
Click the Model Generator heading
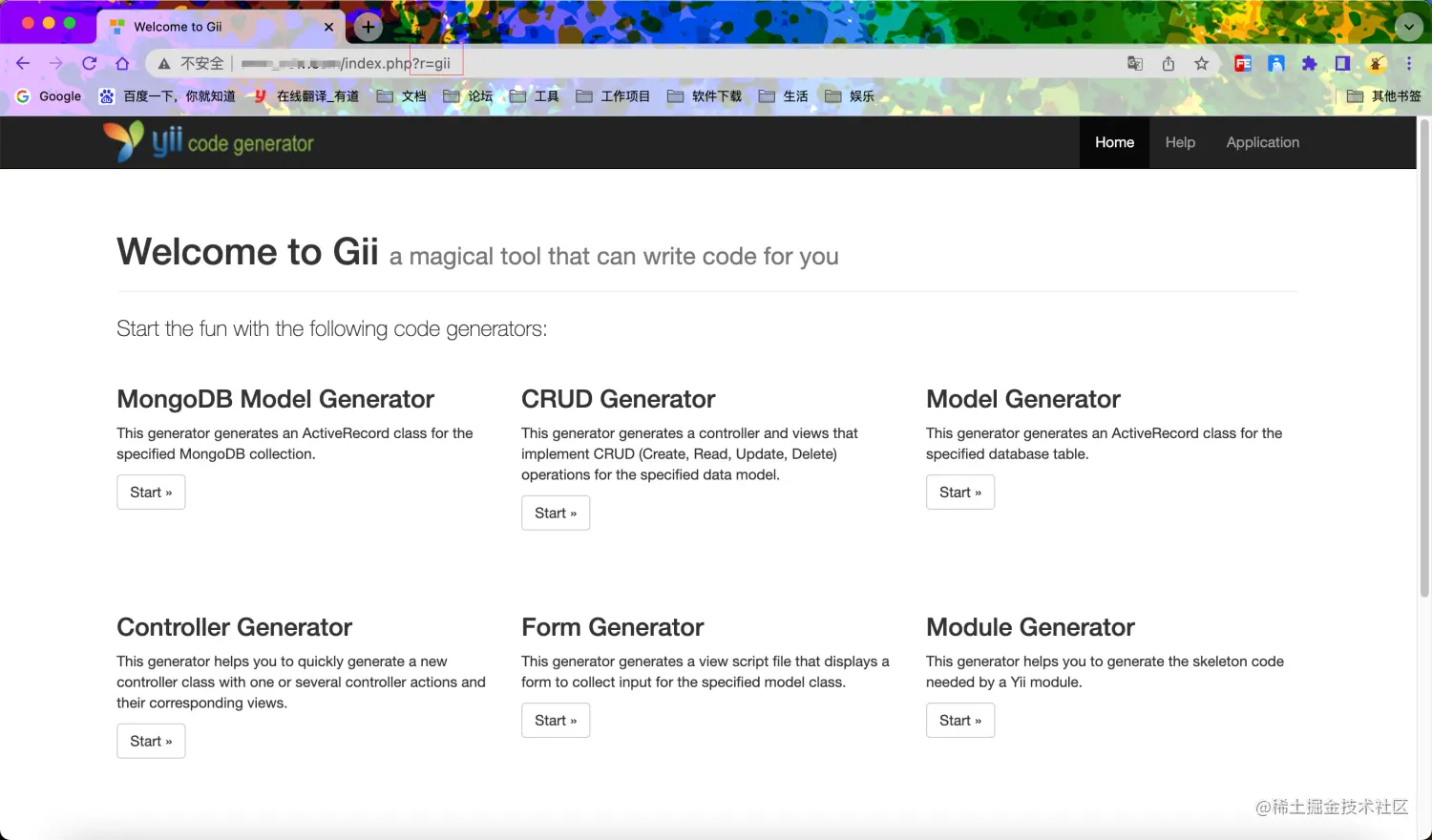1023,399
